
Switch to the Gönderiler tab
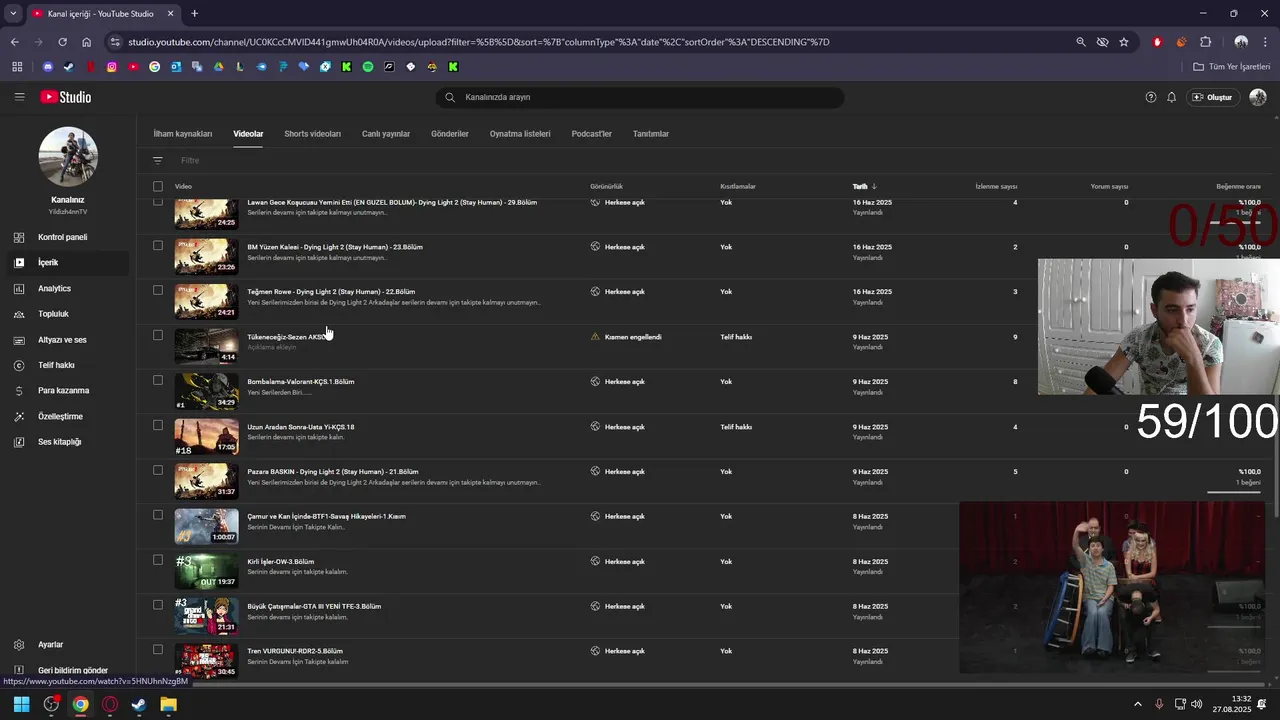(450, 134)
